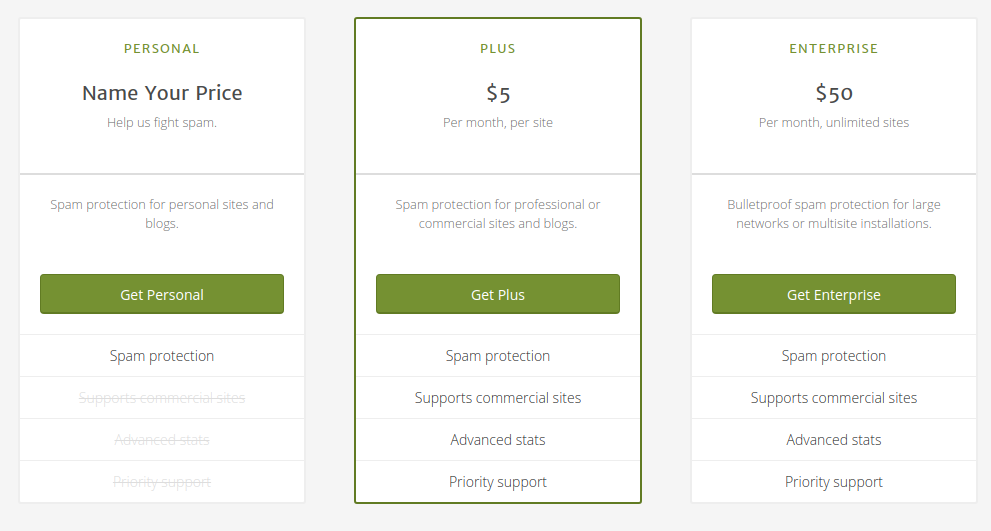Click the Get Personal button
Image resolution: width=991 pixels, height=531 pixels.
[162, 294]
